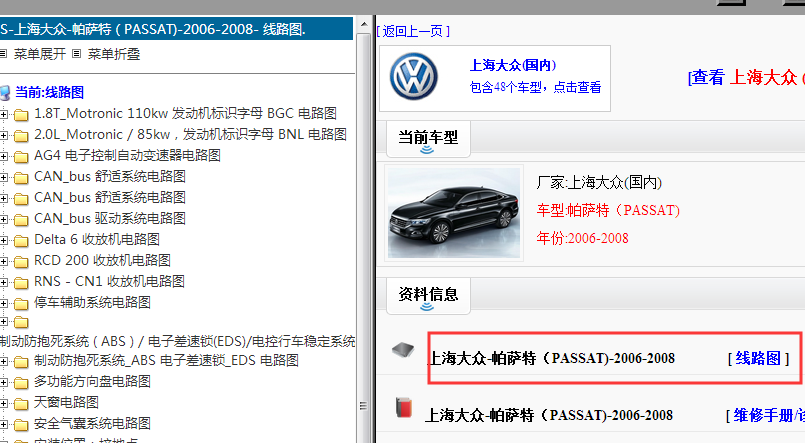
Task: Click folder icon for 多功能方向盘电路图
Action: coord(21,383)
